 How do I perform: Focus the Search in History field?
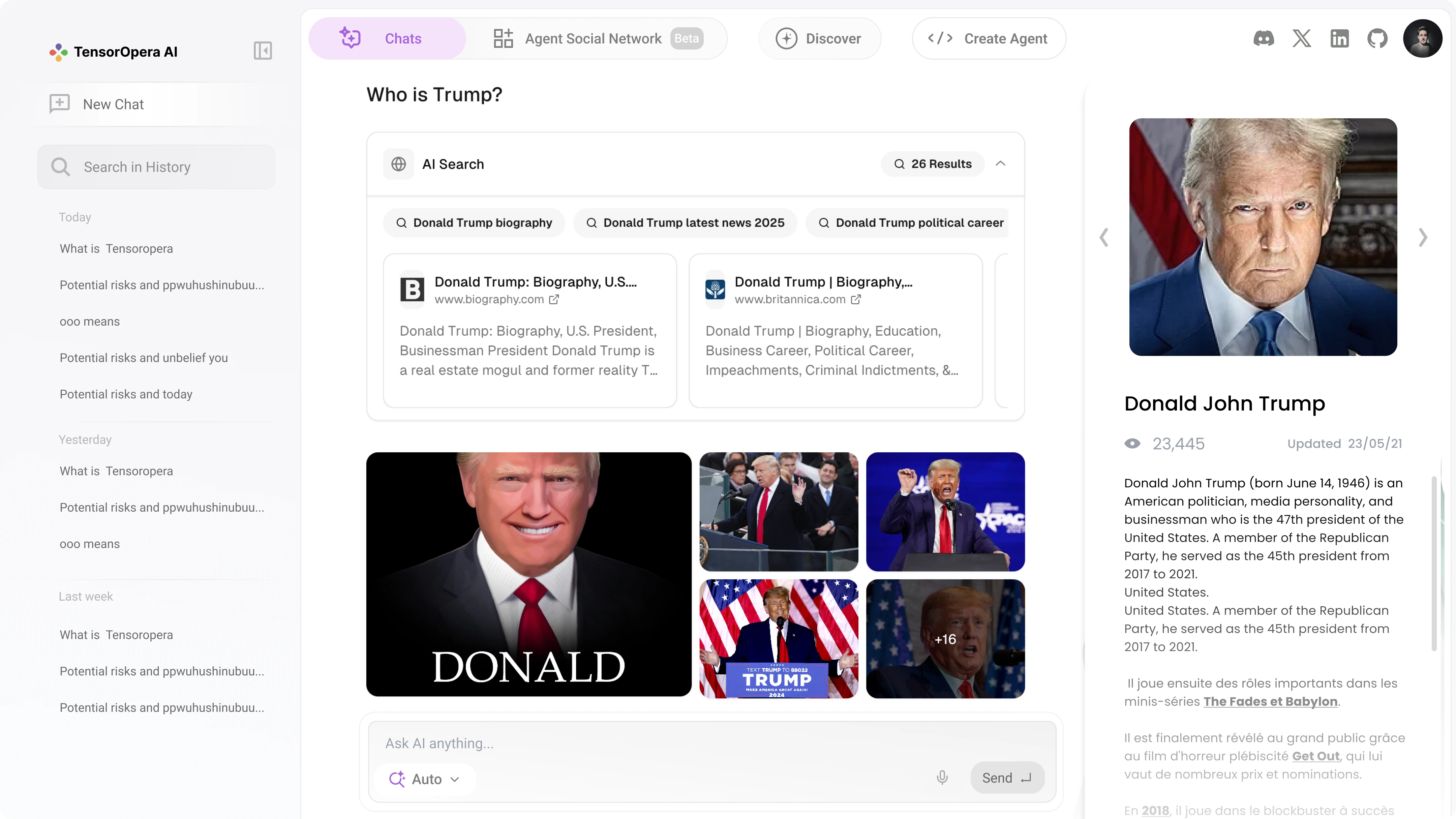pyautogui.click(x=157, y=167)
